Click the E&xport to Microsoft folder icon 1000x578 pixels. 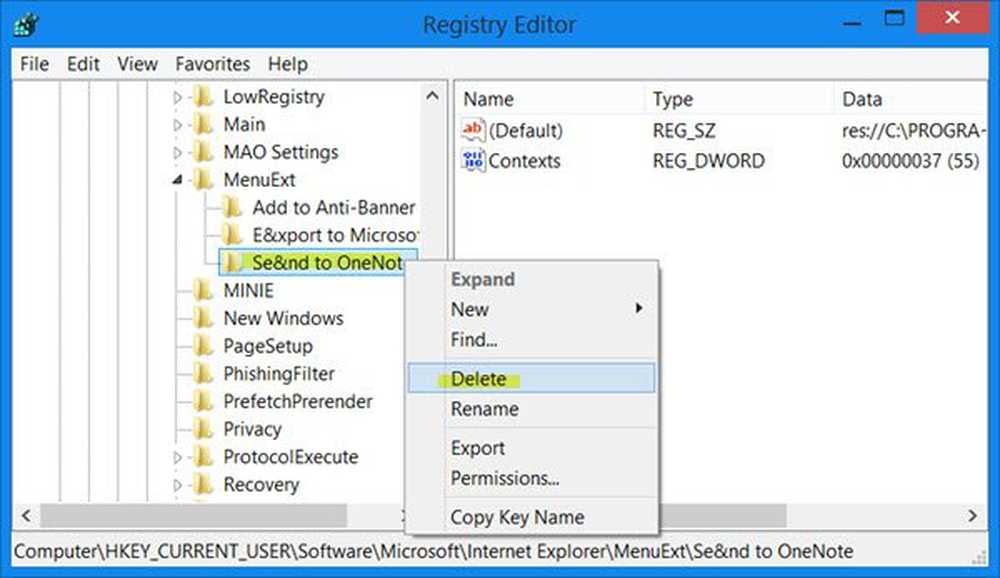pos(232,235)
